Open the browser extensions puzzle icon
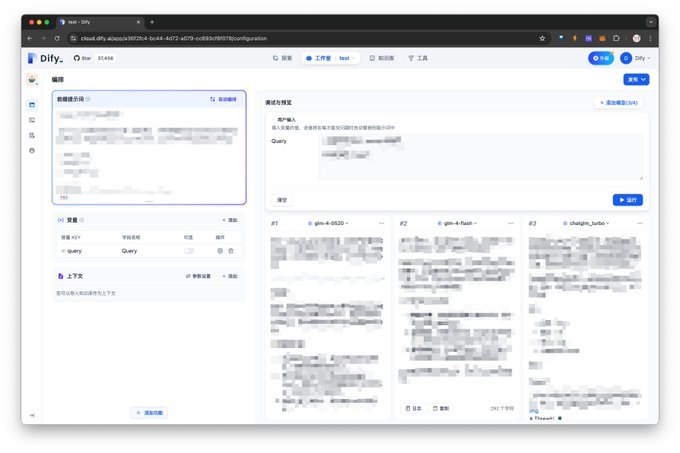The image size is (680, 453). (x=616, y=38)
